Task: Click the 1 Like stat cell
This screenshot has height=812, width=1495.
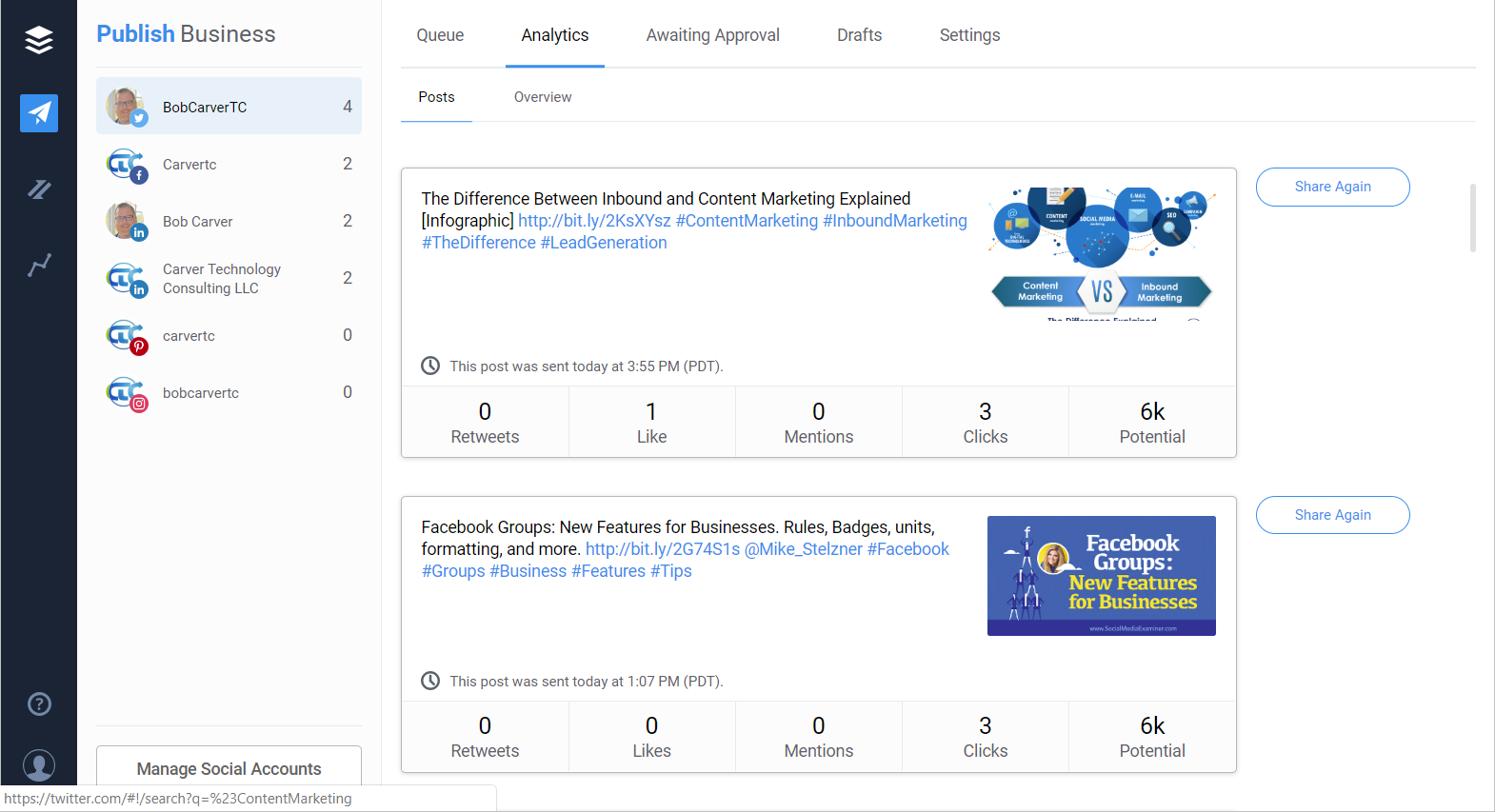Action: click(x=652, y=423)
